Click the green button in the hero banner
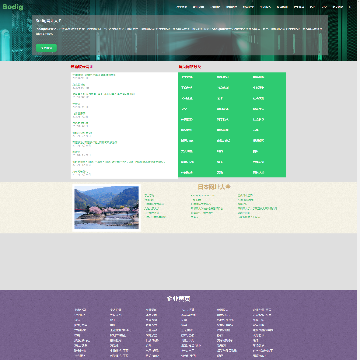360x360 pixels. 46,48
